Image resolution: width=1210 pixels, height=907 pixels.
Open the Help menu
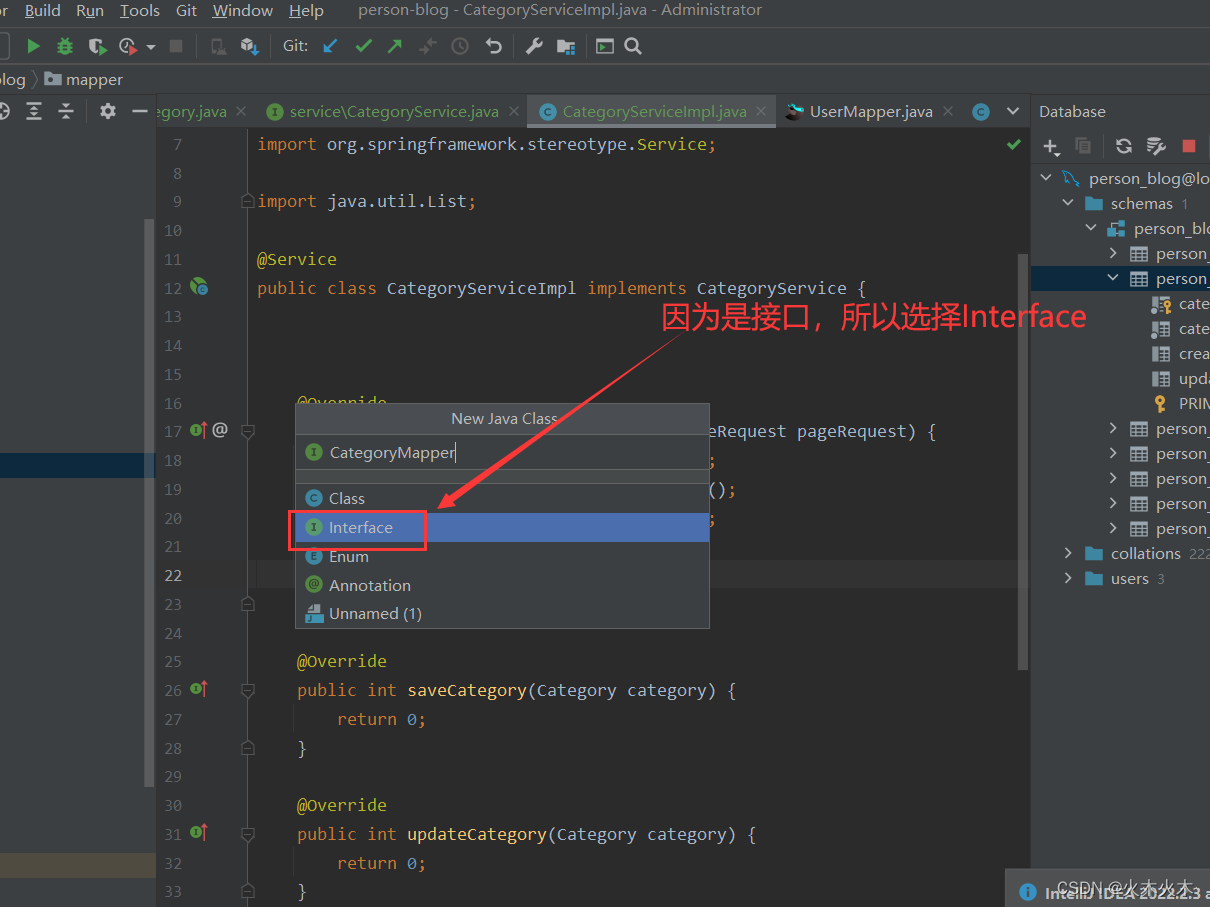306,10
